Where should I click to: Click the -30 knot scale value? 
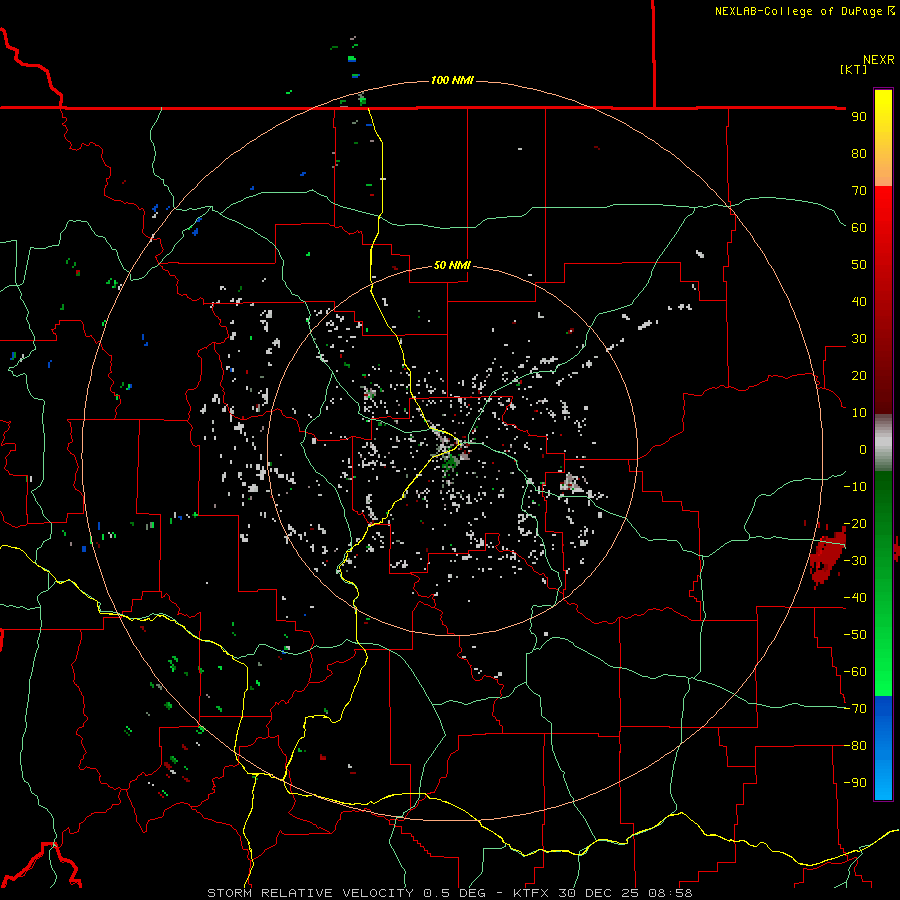[x=855, y=561]
